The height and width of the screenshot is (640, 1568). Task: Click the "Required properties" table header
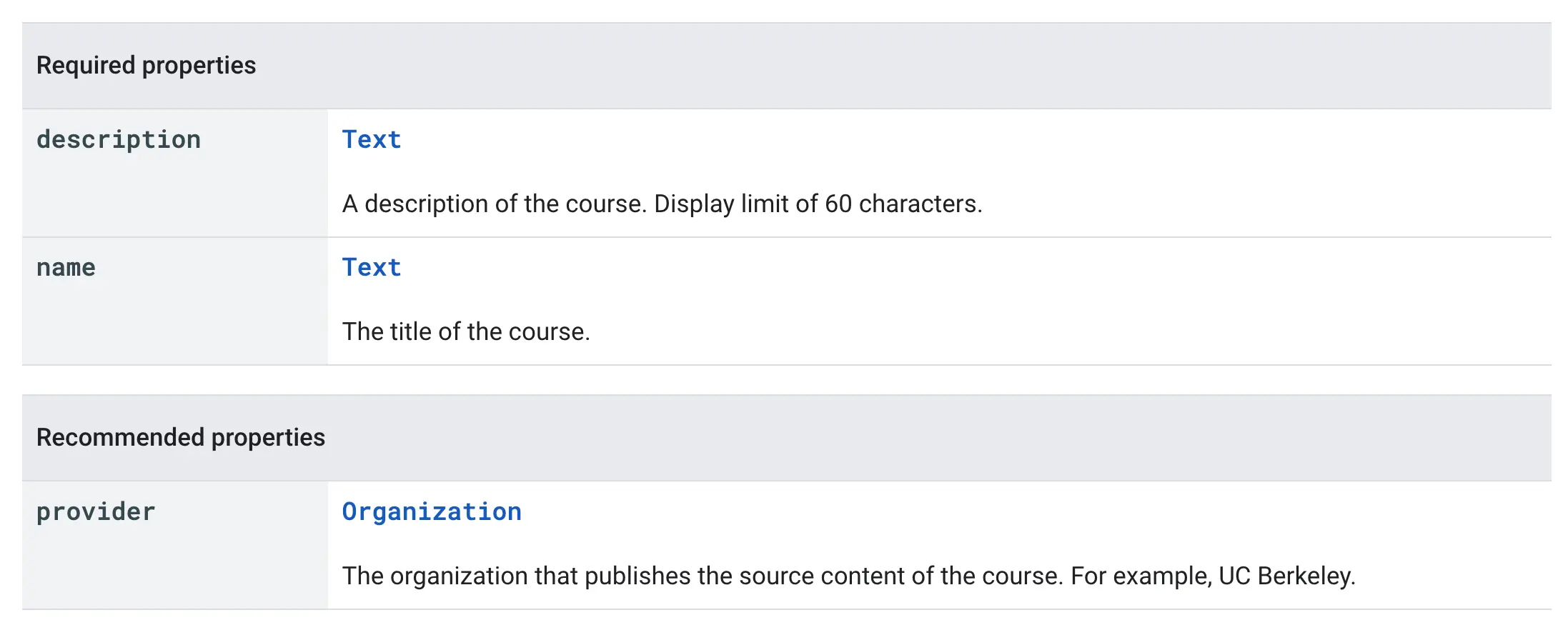[146, 65]
